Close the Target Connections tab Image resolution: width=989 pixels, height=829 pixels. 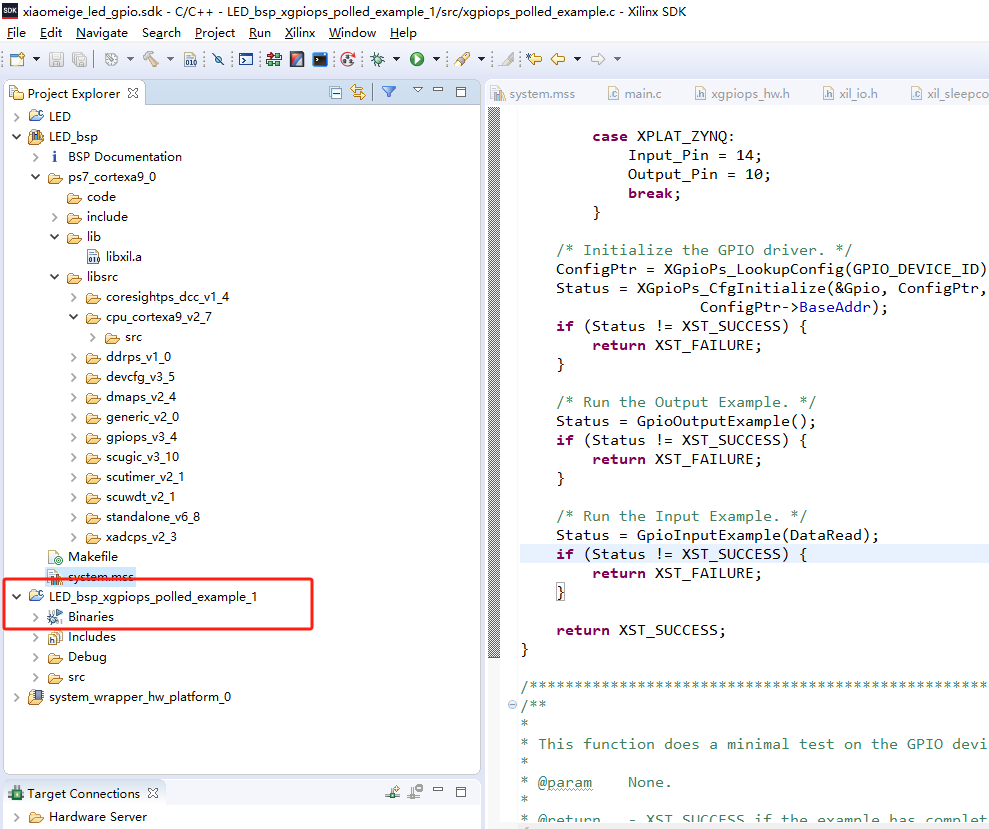153,793
